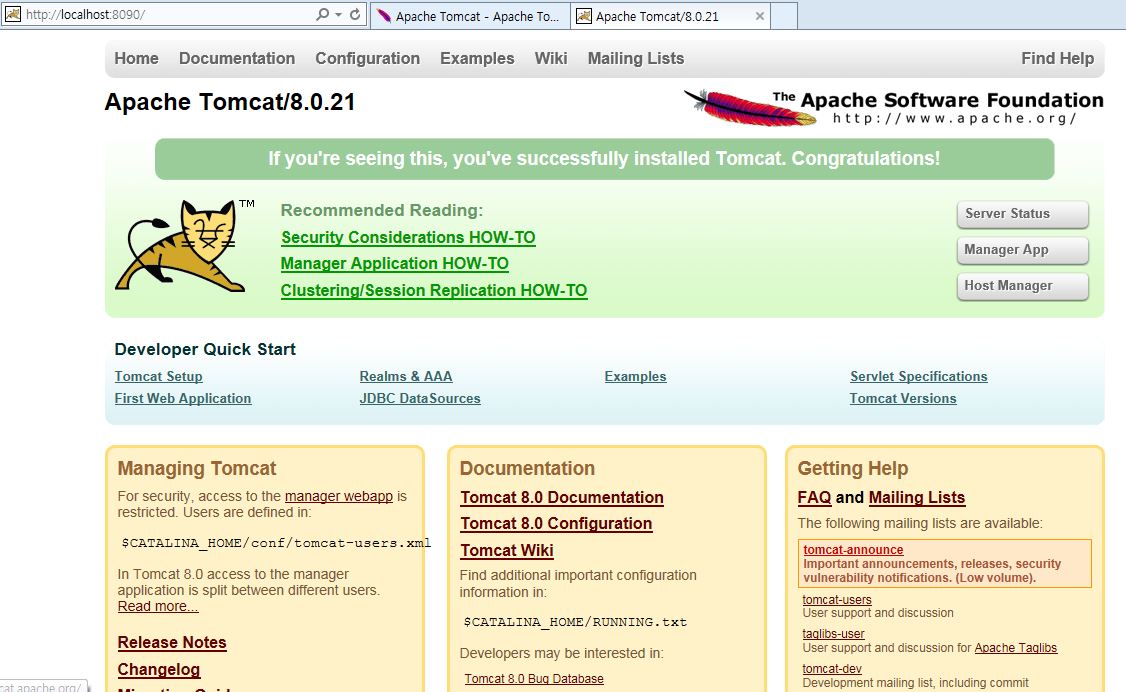Switch to the Apache Tomcat - Apache To... tab
This screenshot has height=692, width=1126.
tap(470, 16)
